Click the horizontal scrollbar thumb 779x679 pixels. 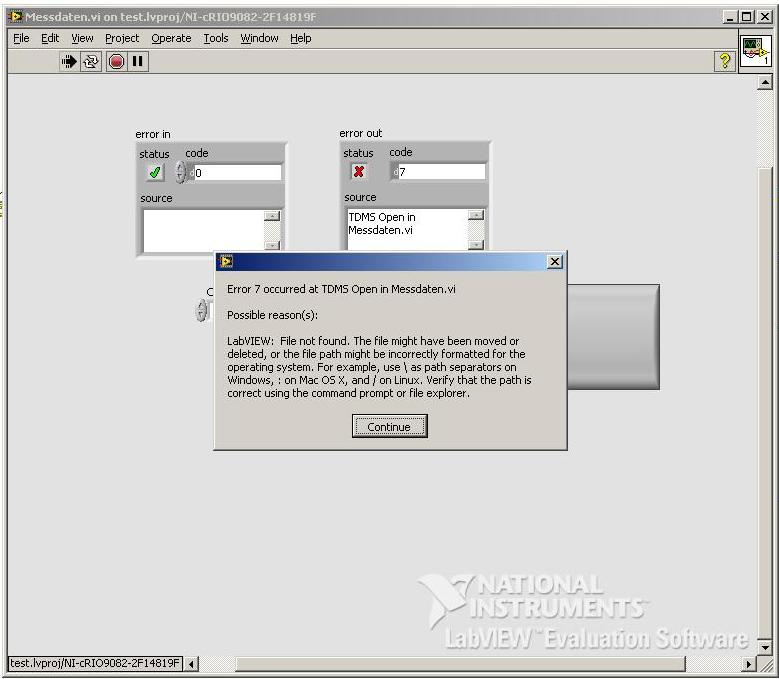click(461, 663)
